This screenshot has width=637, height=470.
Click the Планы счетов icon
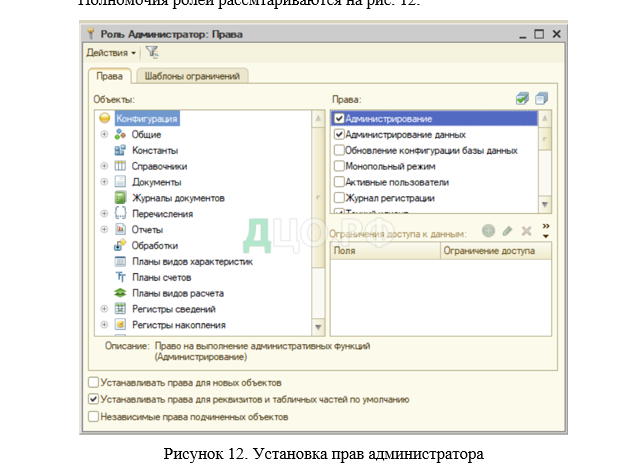click(120, 277)
